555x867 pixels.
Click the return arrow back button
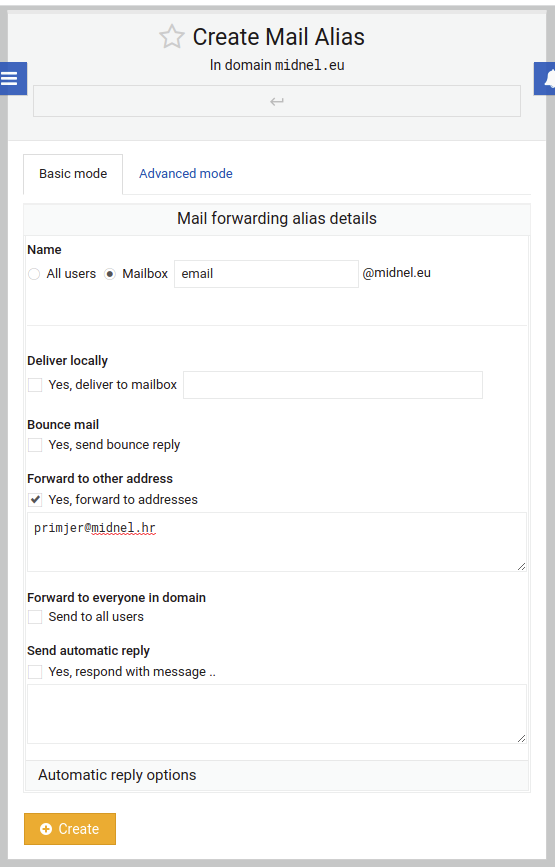(x=277, y=101)
